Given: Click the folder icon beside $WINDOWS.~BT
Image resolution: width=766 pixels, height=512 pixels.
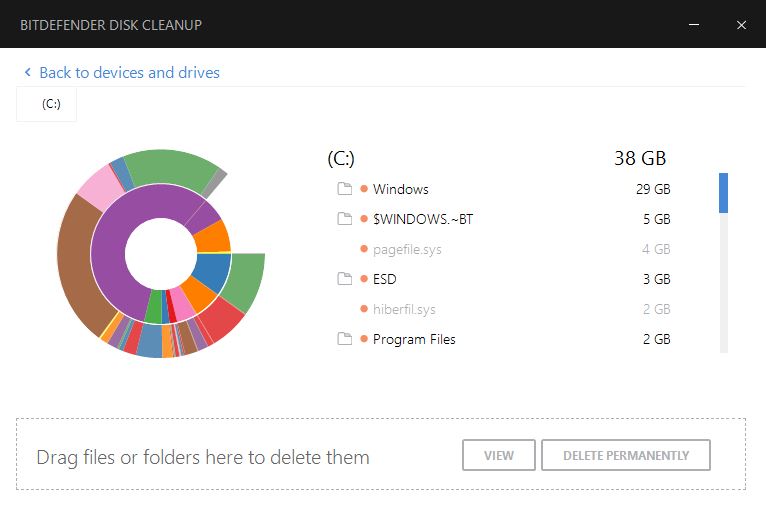Looking at the screenshot, I should coord(344,218).
